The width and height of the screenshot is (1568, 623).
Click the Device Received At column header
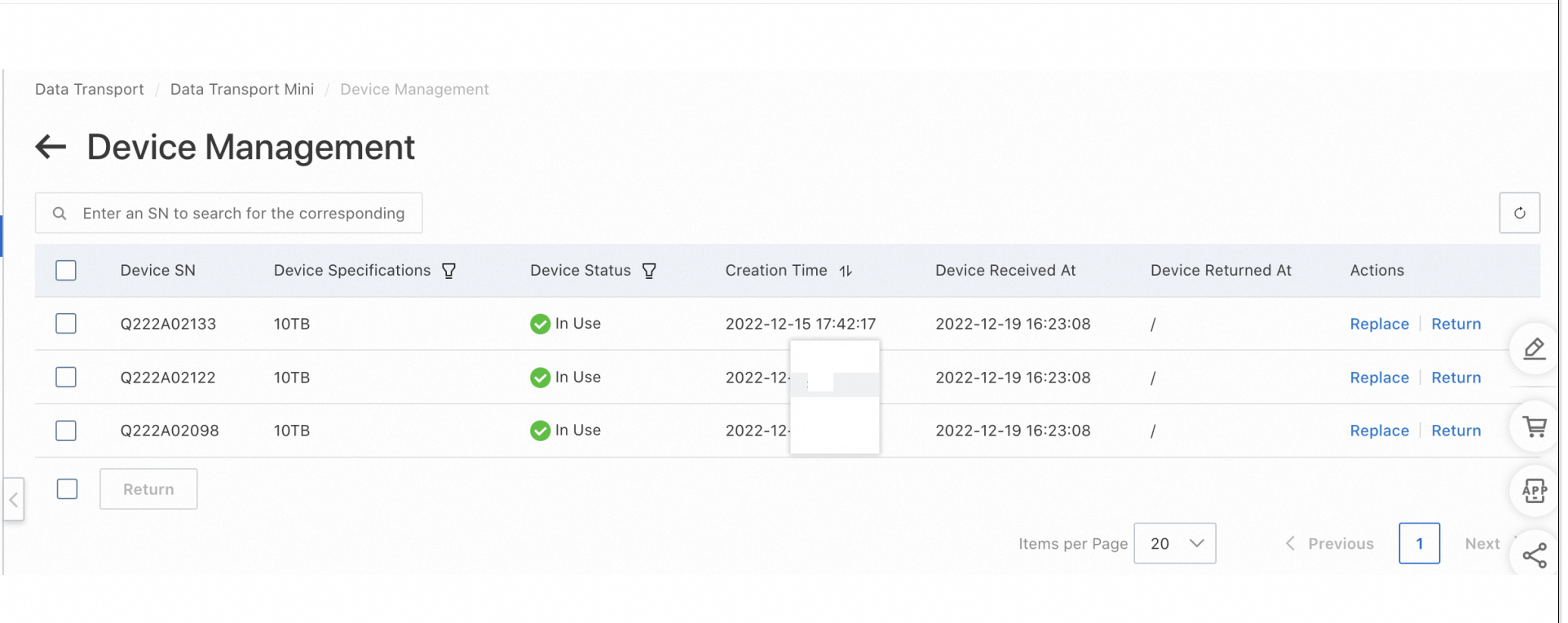1005,271
